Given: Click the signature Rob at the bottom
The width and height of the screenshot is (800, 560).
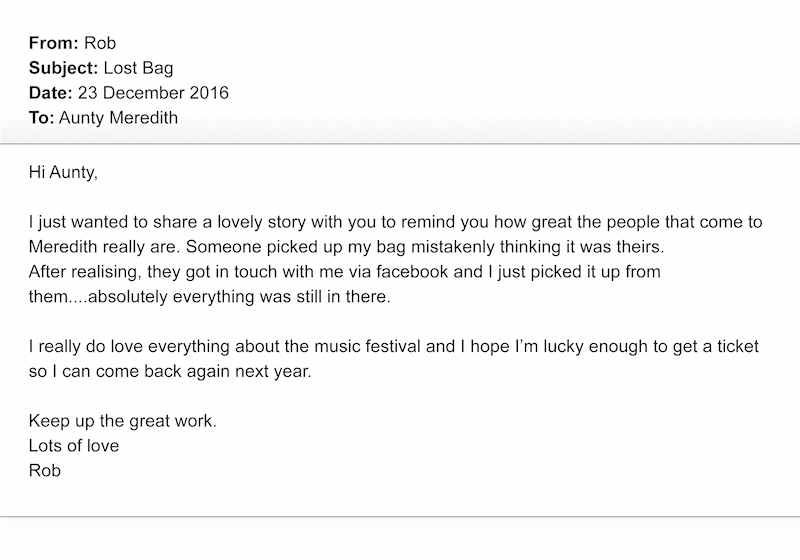Looking at the screenshot, I should point(45,471).
